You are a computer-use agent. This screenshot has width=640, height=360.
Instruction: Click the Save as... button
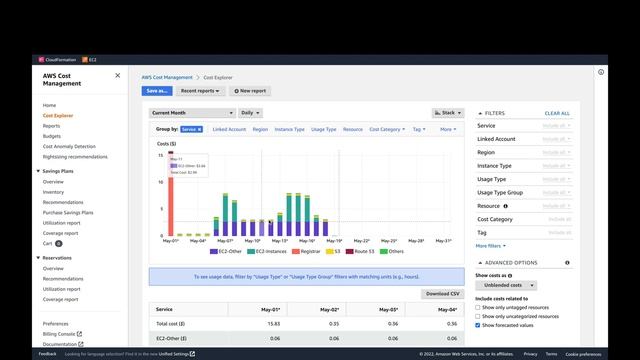coord(157,91)
